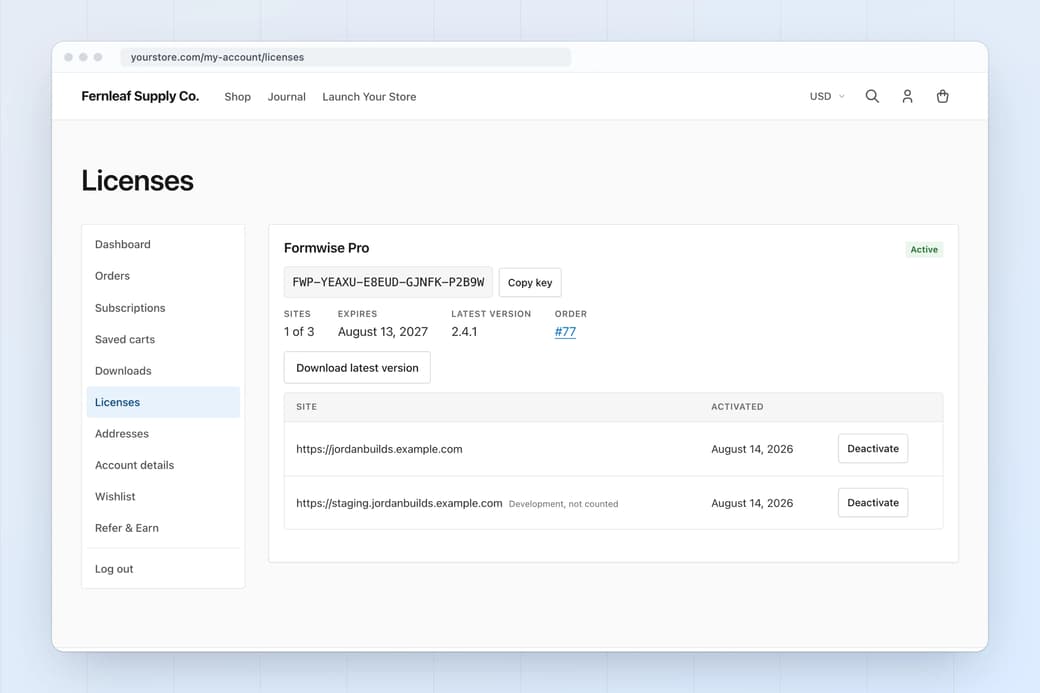The height and width of the screenshot is (693, 1040).
Task: Click the Copy key button
Action: click(x=530, y=283)
